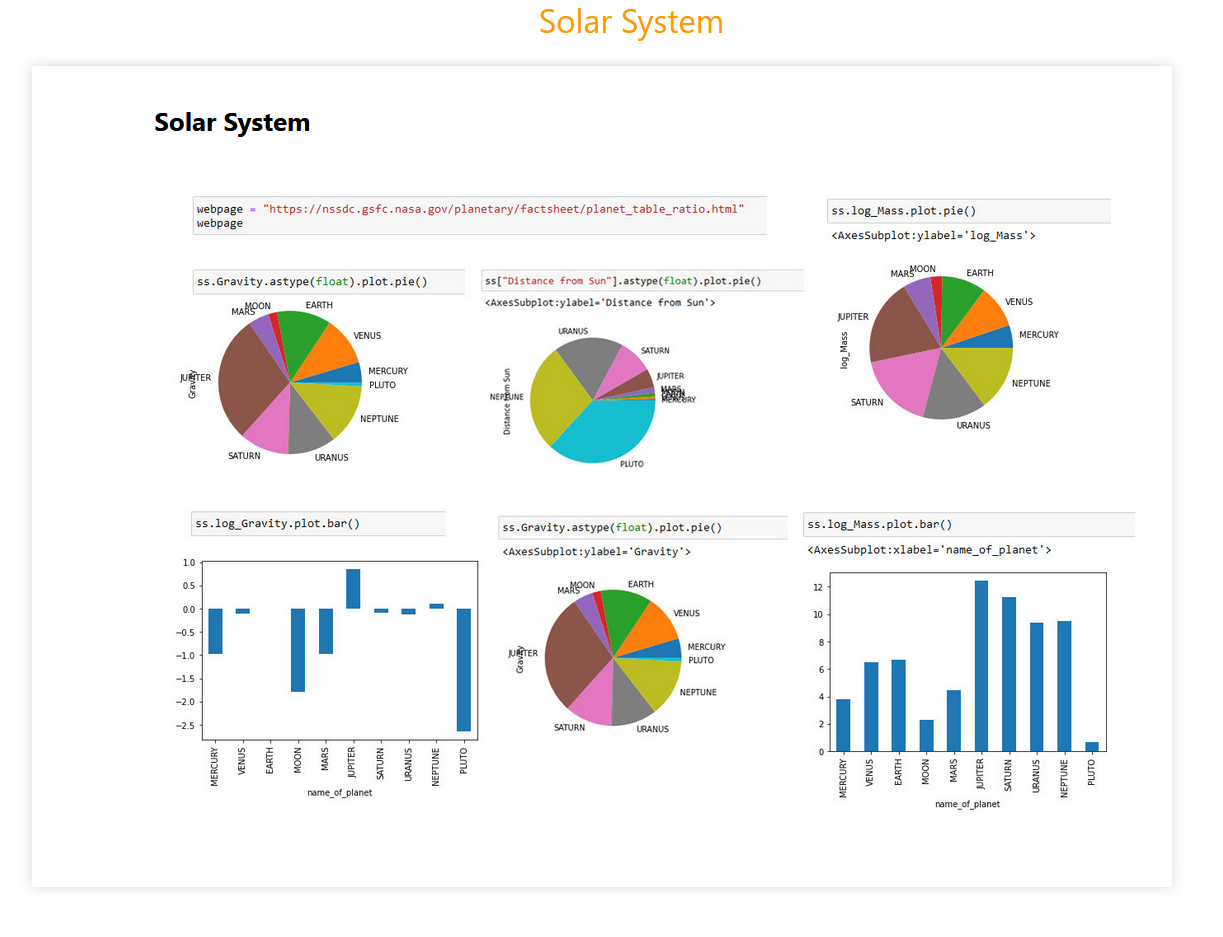1223x937 pixels.
Task: Click the webpage URL code cell
Action: coord(480,216)
